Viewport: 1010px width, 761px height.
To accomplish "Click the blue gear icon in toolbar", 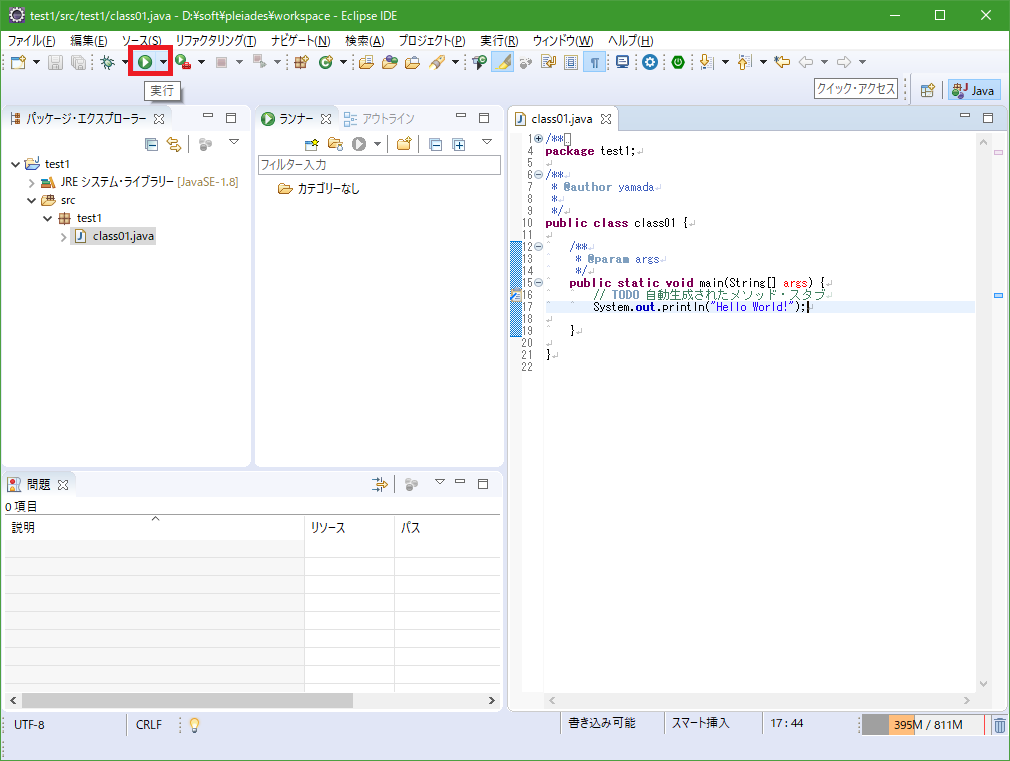I will point(650,62).
